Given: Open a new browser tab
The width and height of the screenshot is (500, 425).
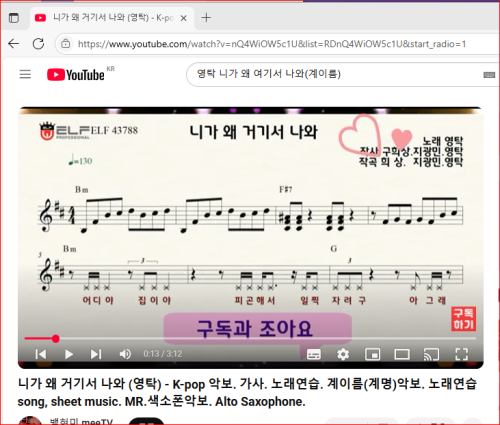Looking at the screenshot, I should point(206,18).
